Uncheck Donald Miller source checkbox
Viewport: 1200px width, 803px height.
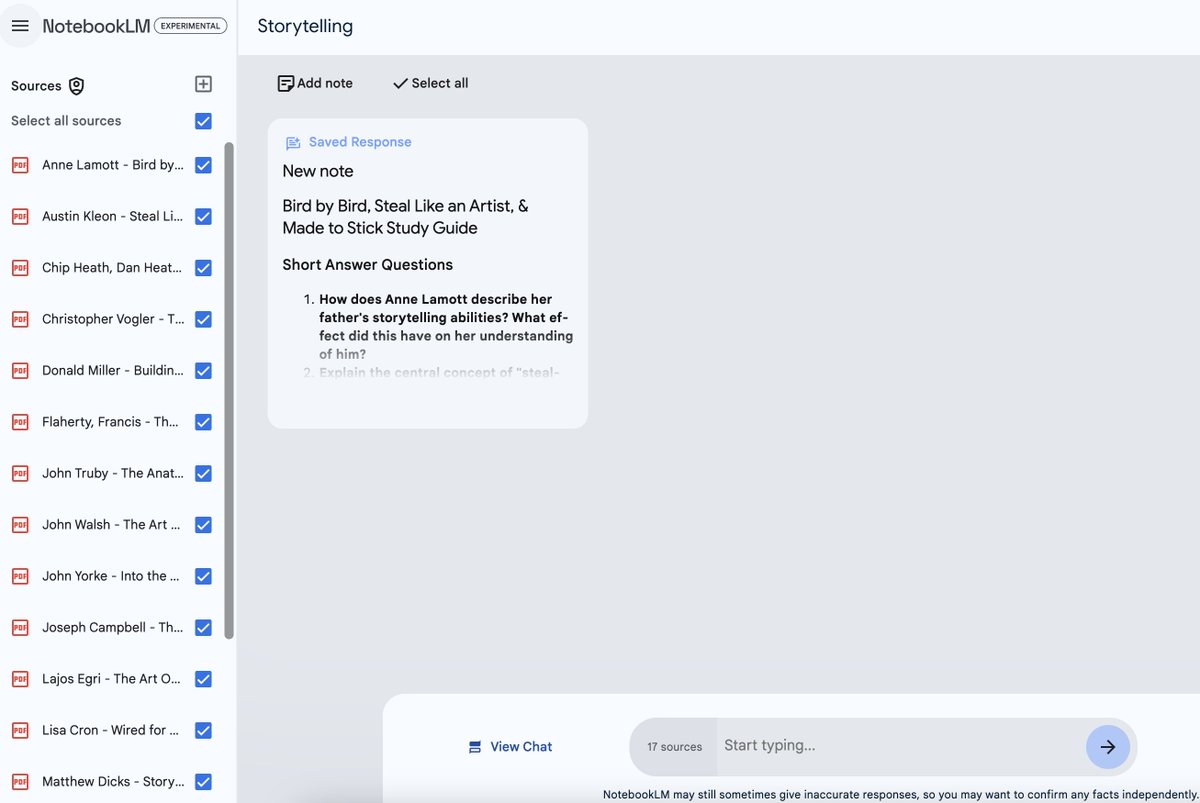tap(203, 371)
